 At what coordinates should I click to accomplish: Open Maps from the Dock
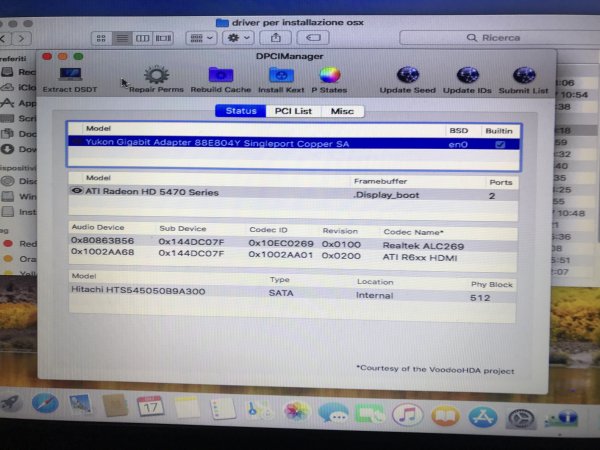tap(259, 410)
